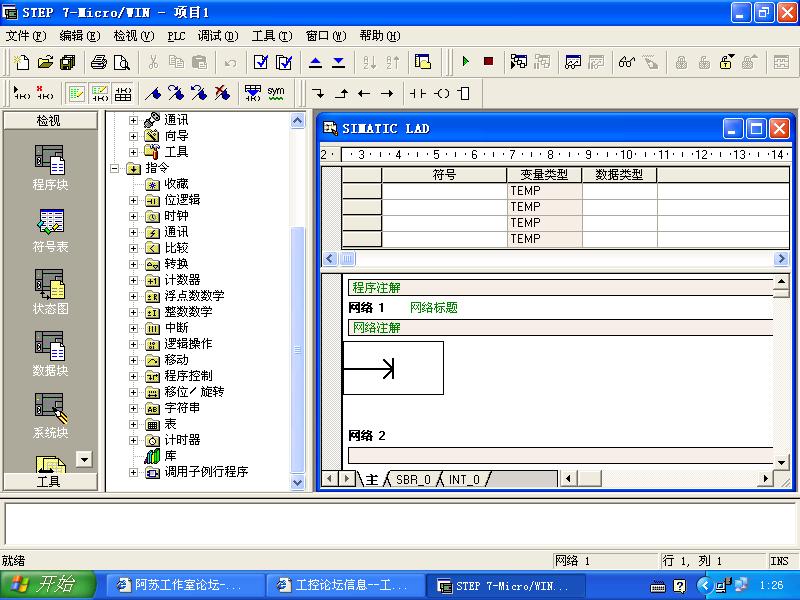Click the 网络标题 title text

coord(434,308)
